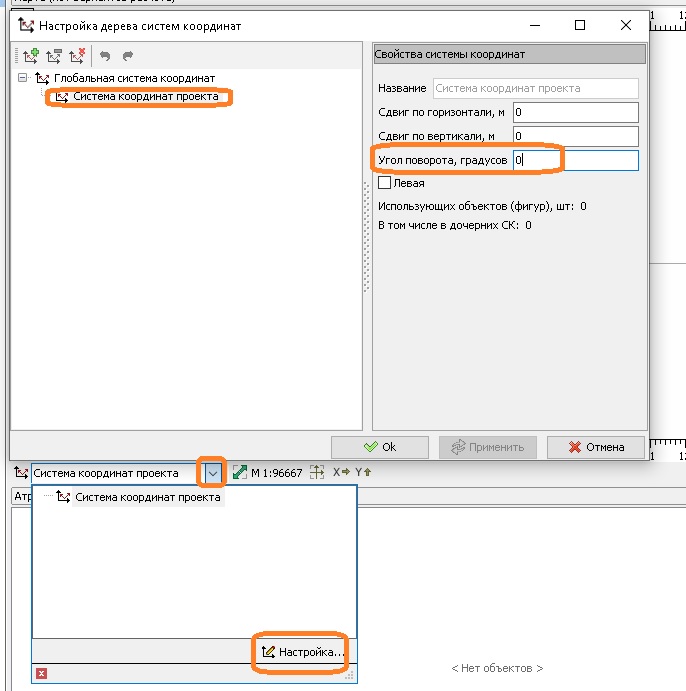Viewport: 686px width, 691px height.
Task: Enable the "Левая" checkbox
Action: 384,183
